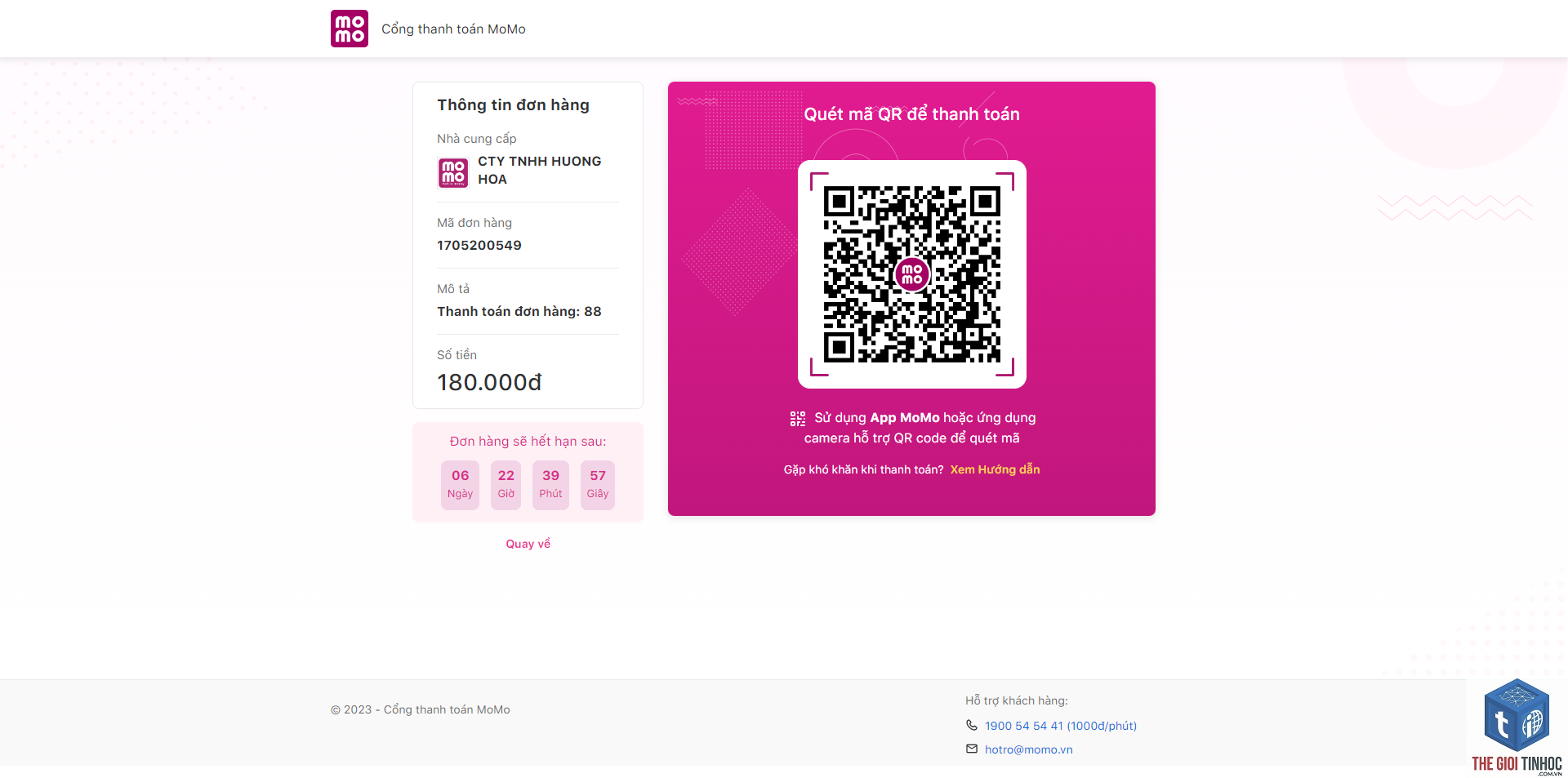Click the phone icon in customer support
1568x778 pixels.
[x=972, y=725]
